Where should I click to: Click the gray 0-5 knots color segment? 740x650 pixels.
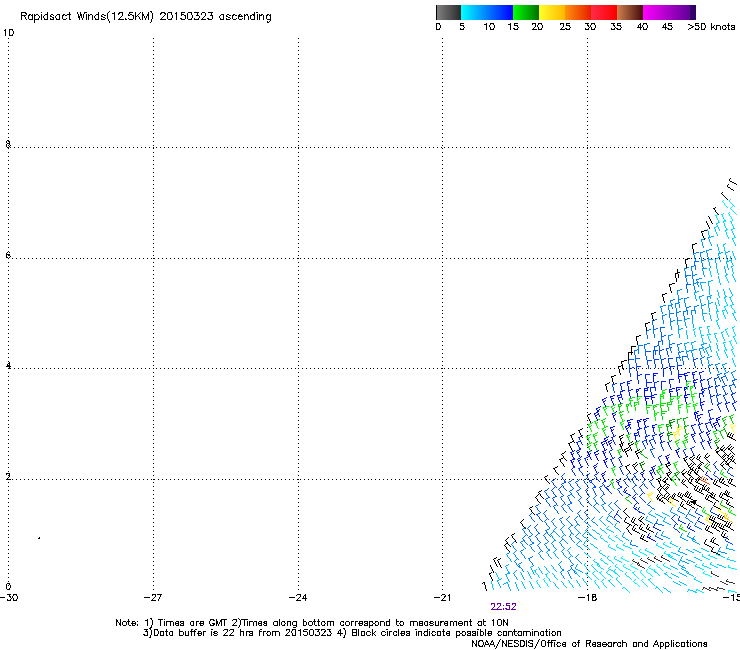(x=448, y=12)
